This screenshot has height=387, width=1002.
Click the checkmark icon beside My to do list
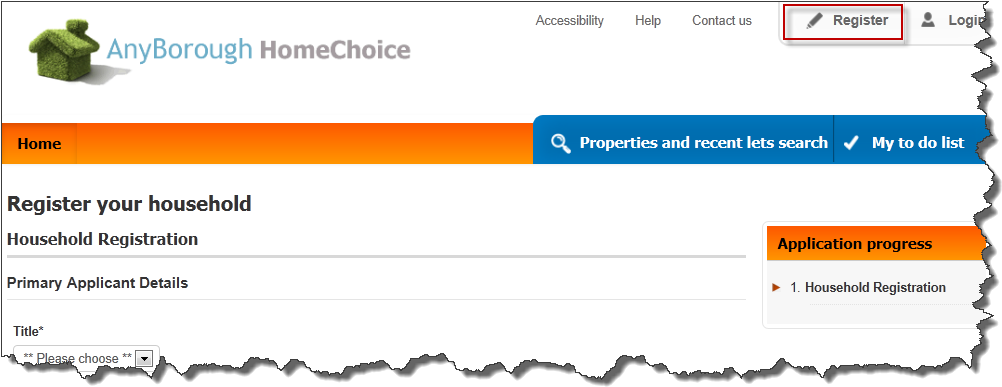pyautogui.click(x=851, y=143)
